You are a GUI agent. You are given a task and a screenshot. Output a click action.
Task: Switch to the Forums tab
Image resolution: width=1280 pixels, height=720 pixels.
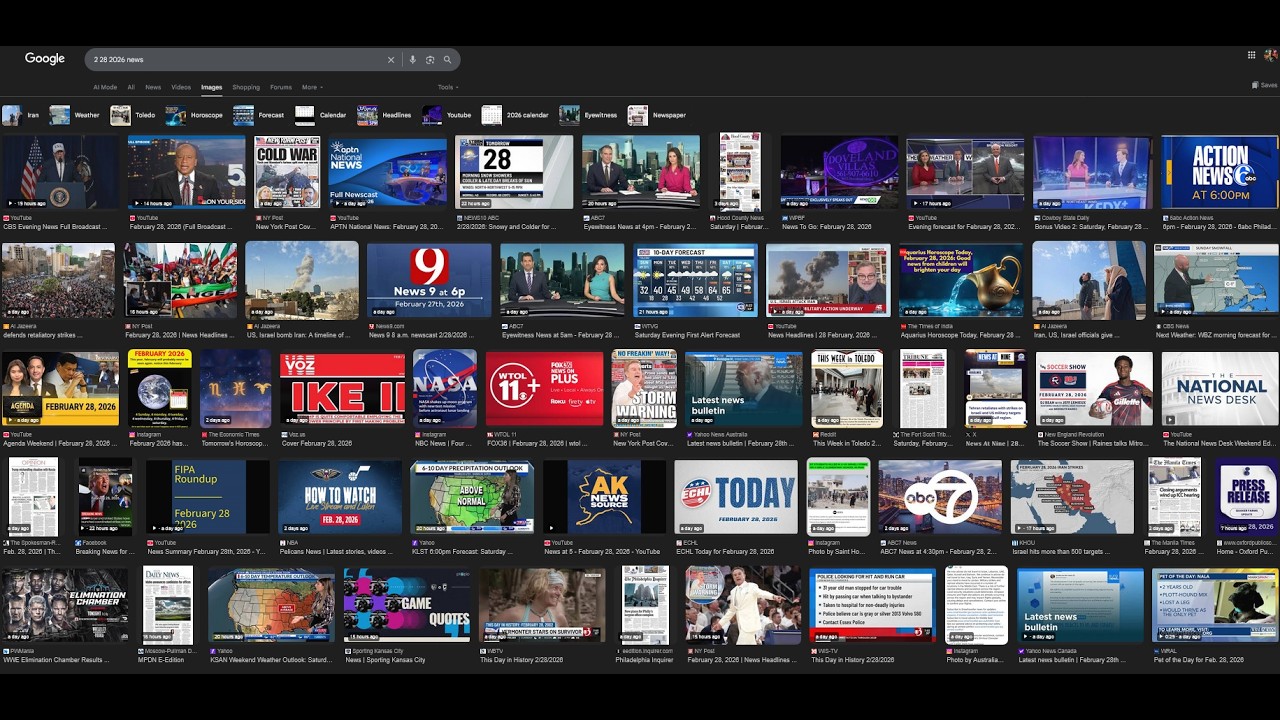point(281,87)
